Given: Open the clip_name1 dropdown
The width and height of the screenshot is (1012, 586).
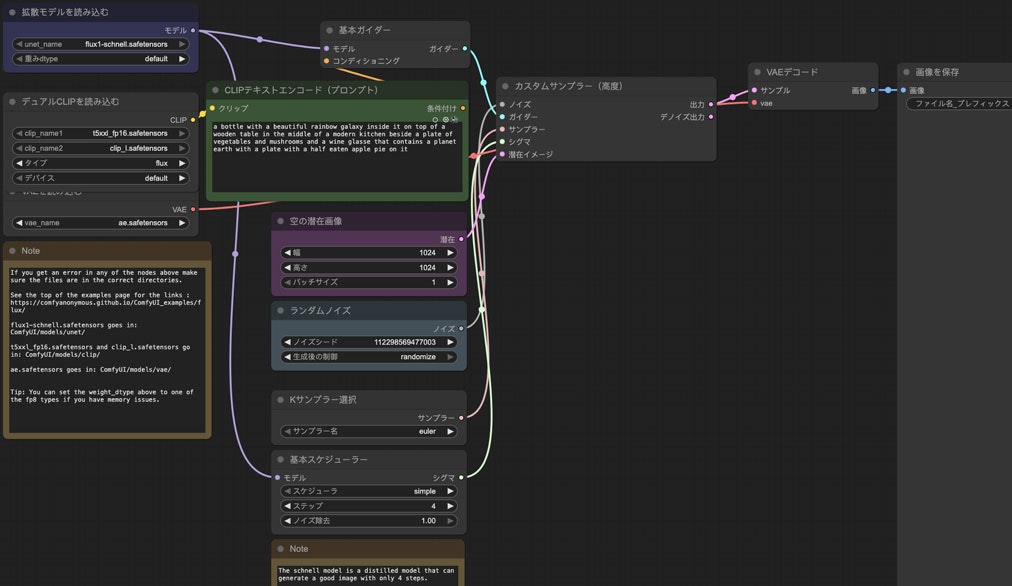Looking at the screenshot, I should coord(101,134).
